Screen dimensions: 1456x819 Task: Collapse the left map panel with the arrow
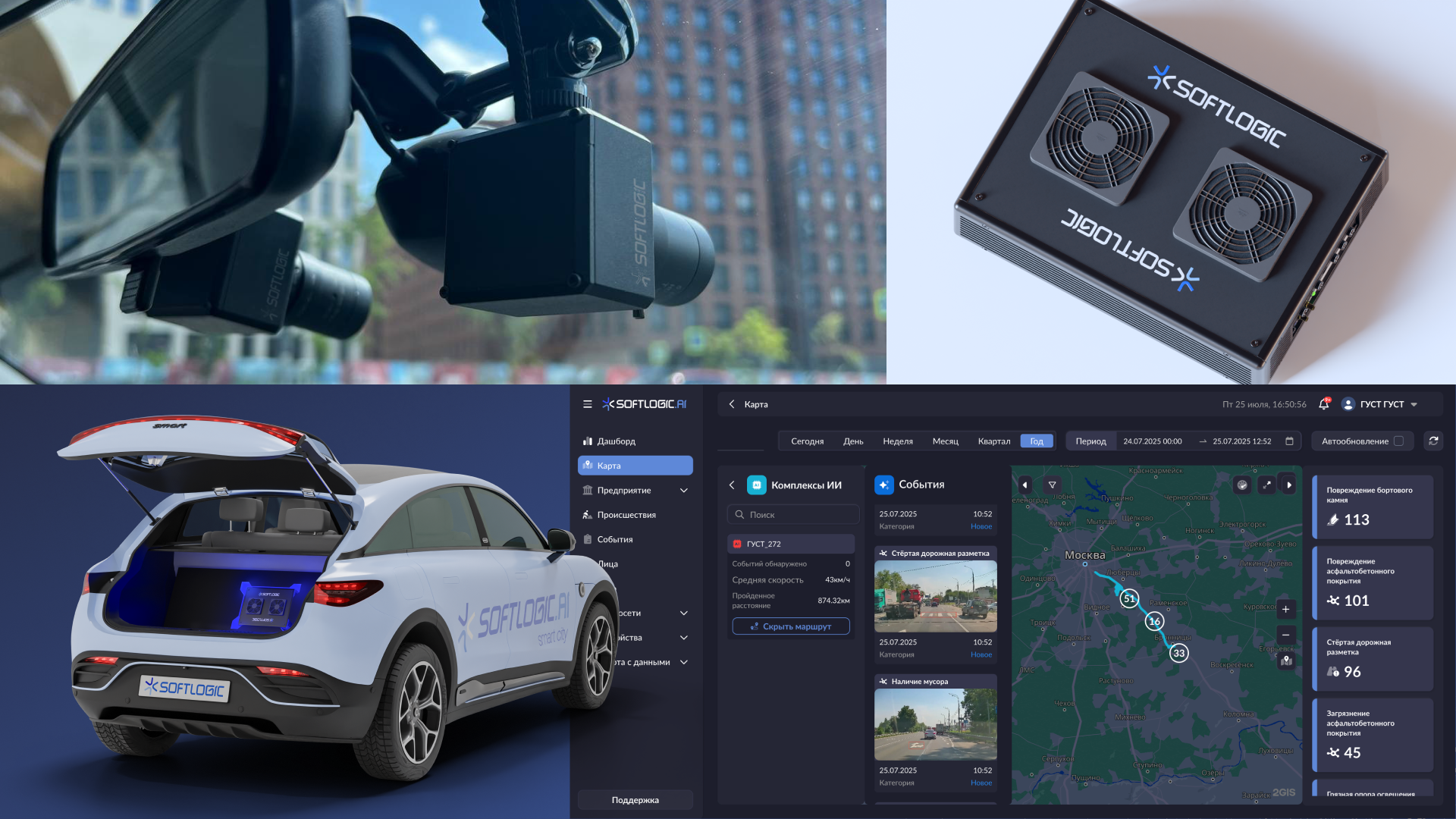(x=1025, y=485)
